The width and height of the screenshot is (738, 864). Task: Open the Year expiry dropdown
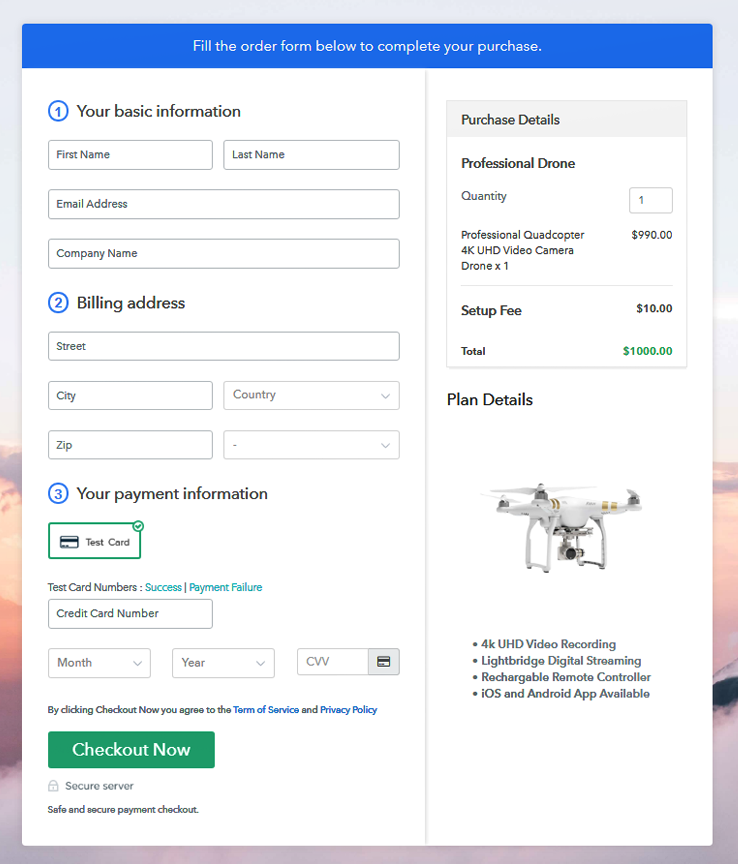point(223,663)
